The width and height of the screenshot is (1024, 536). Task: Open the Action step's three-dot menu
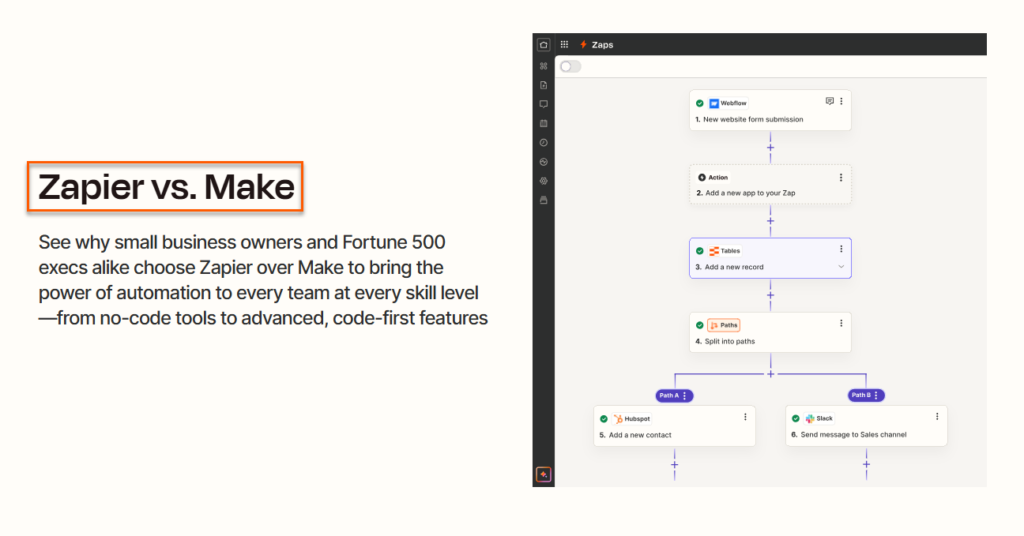click(x=841, y=178)
